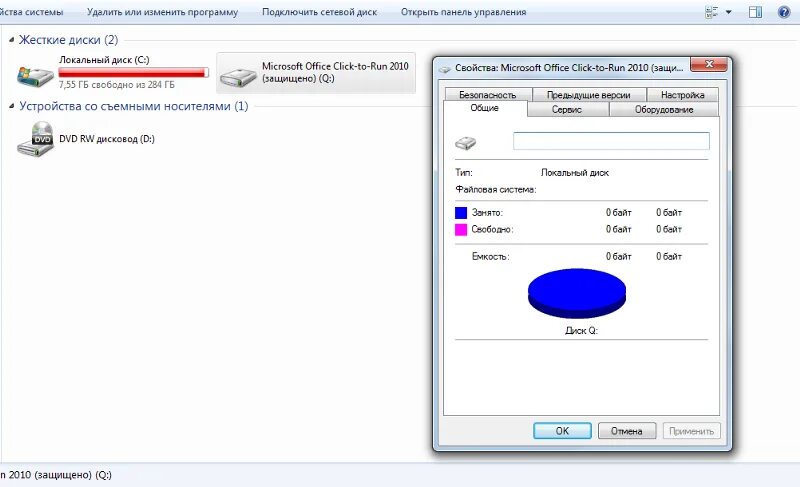Click Подключить сетевой диск
The image size is (800, 487).
[319, 12]
